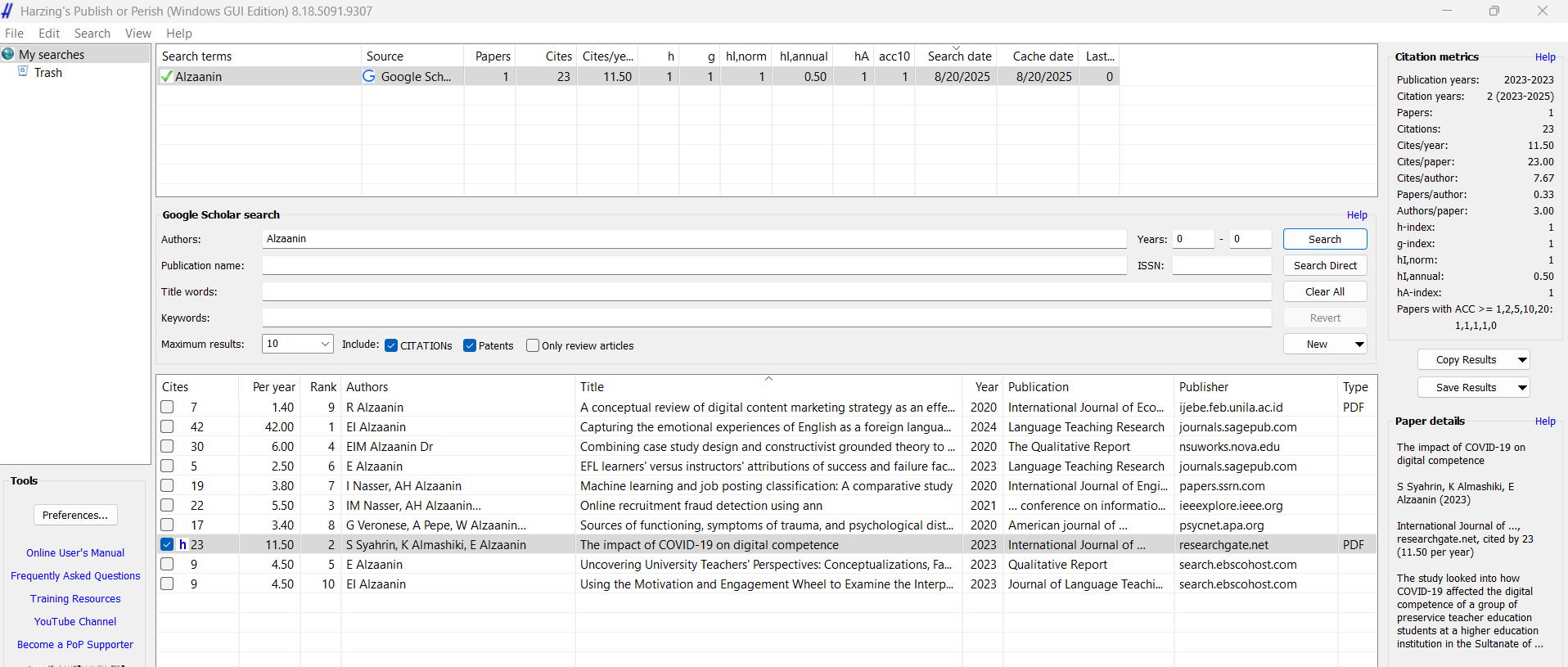1568x667 pixels.
Task: Open the Online User's Manual link
Action: (x=75, y=552)
